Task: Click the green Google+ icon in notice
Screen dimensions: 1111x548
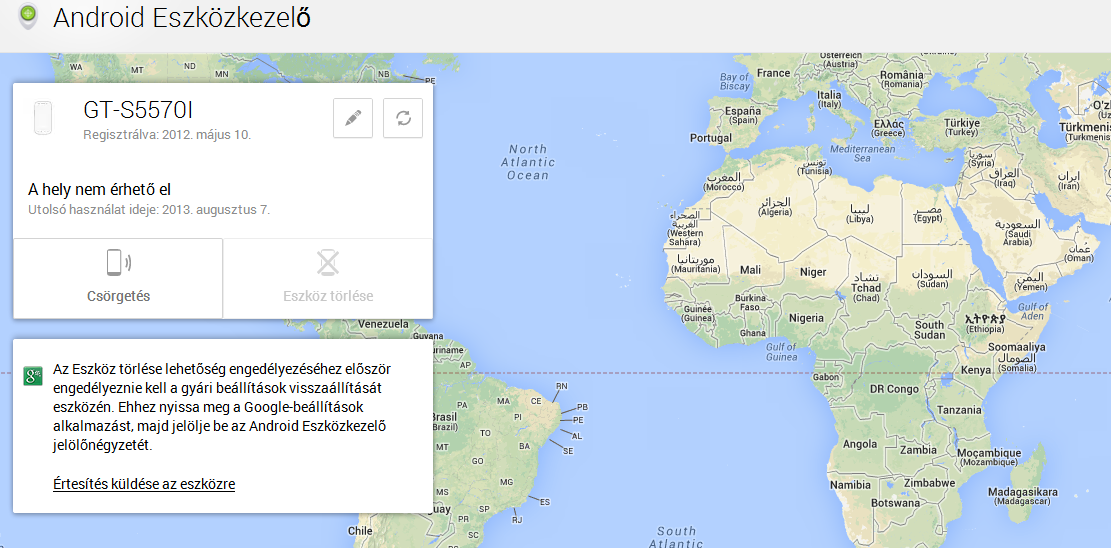Action: [x=32, y=376]
